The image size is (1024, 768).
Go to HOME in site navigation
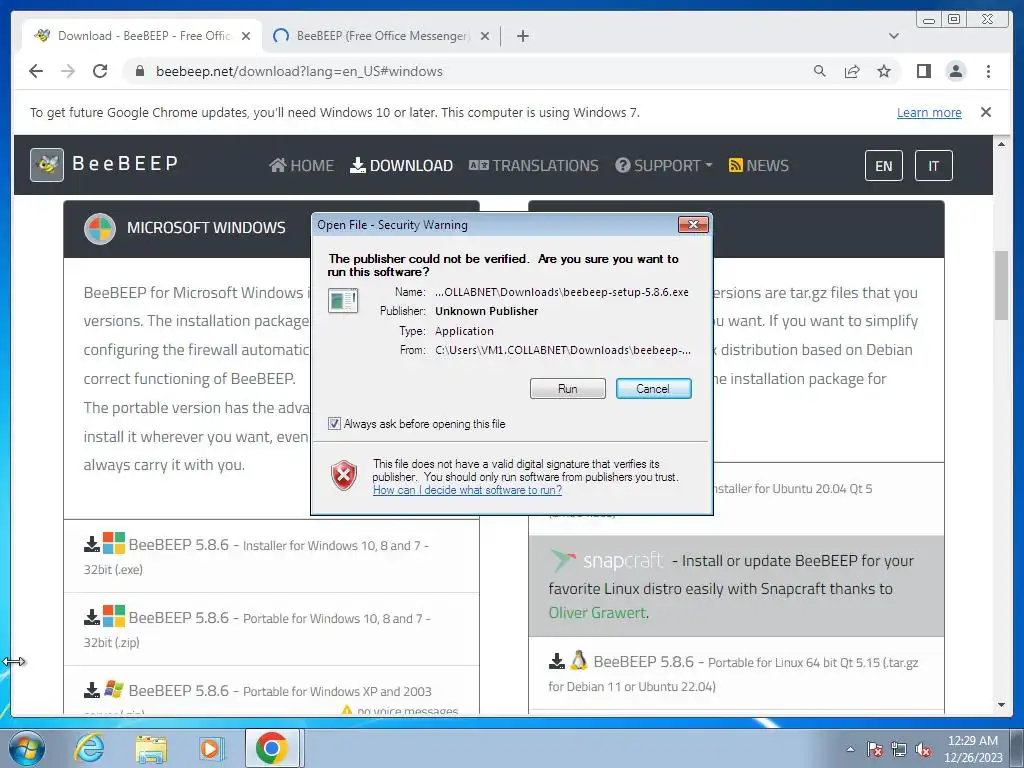[301, 165]
